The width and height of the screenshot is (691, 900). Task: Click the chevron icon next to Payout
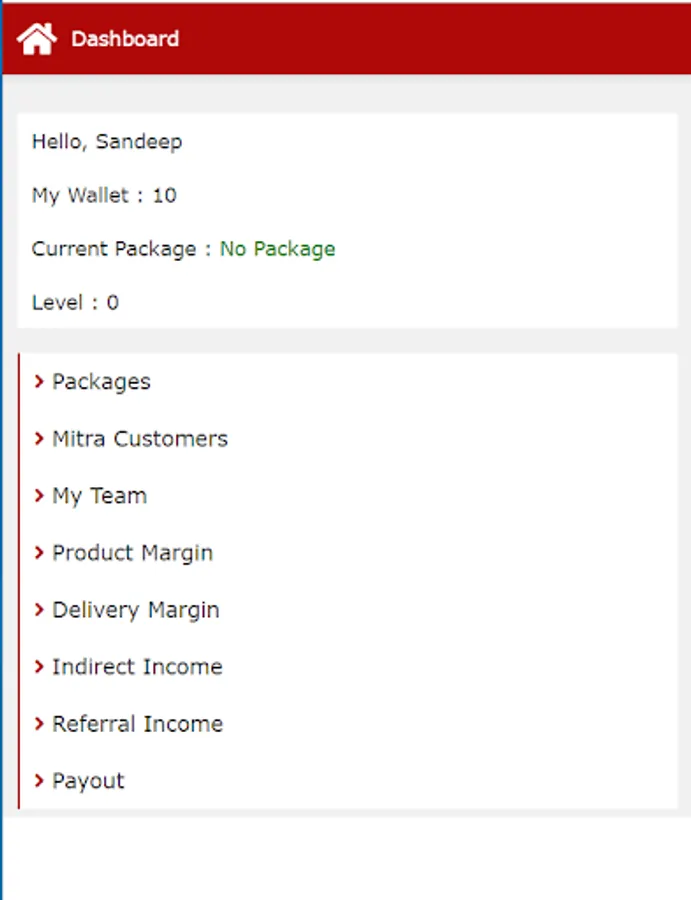click(39, 780)
